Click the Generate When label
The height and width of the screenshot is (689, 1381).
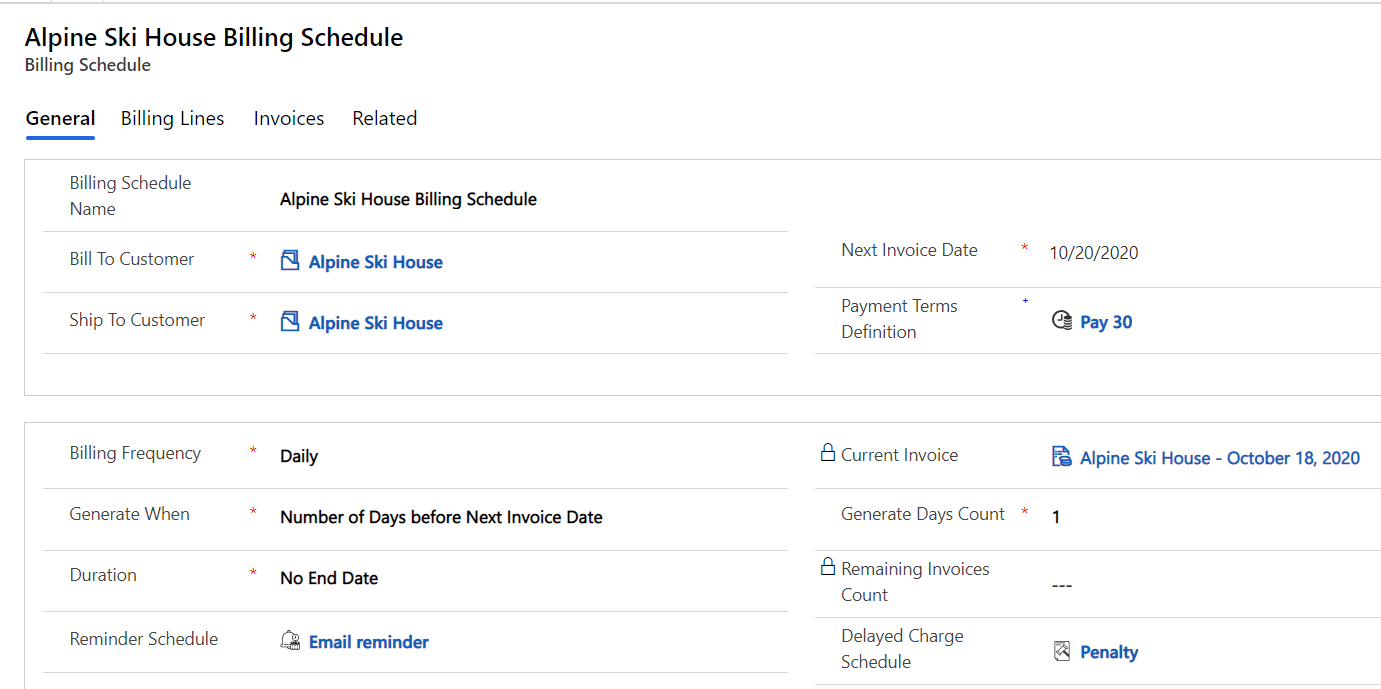point(129,514)
